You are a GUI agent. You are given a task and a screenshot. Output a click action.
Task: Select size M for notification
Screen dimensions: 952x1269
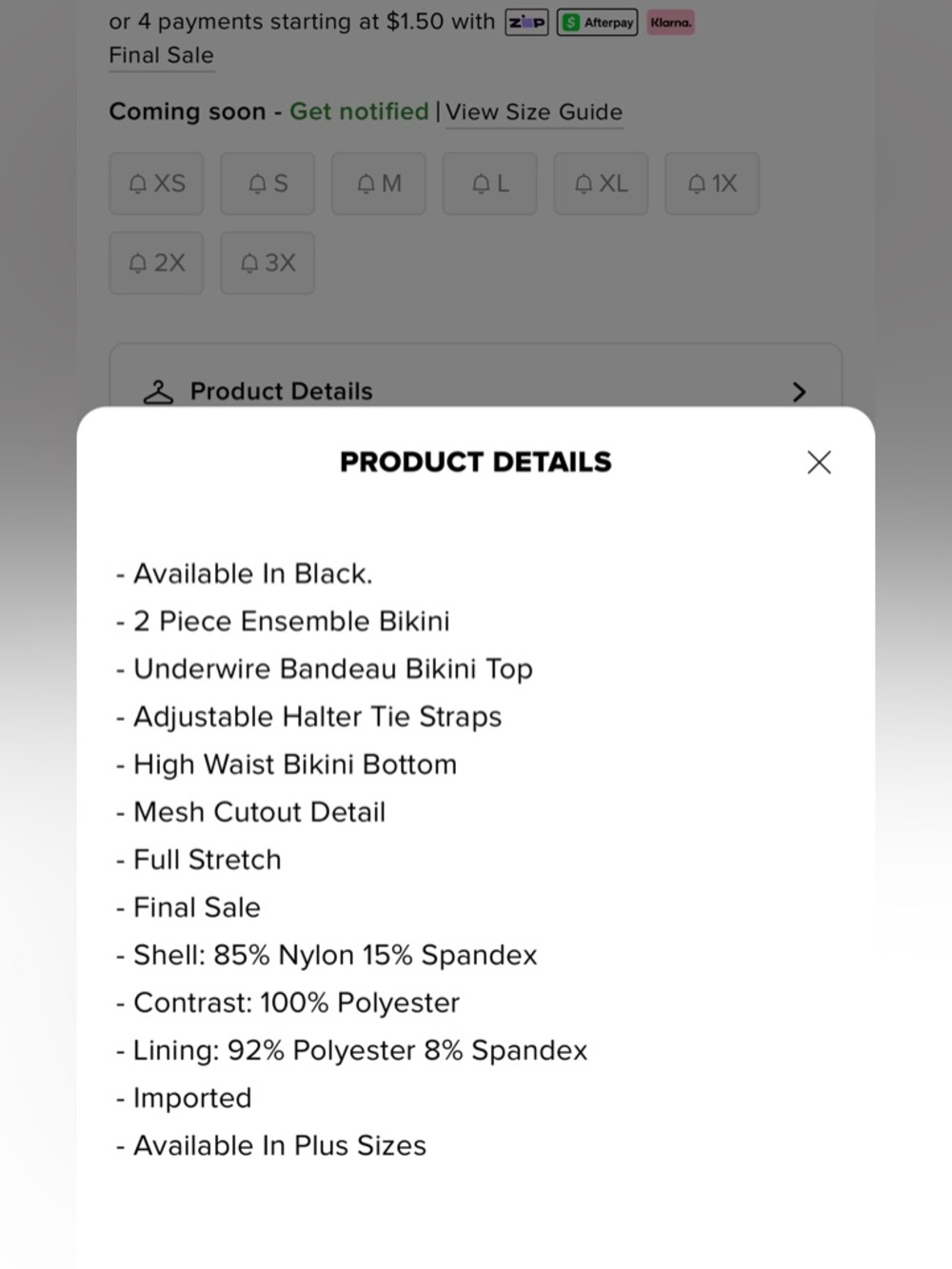click(379, 184)
